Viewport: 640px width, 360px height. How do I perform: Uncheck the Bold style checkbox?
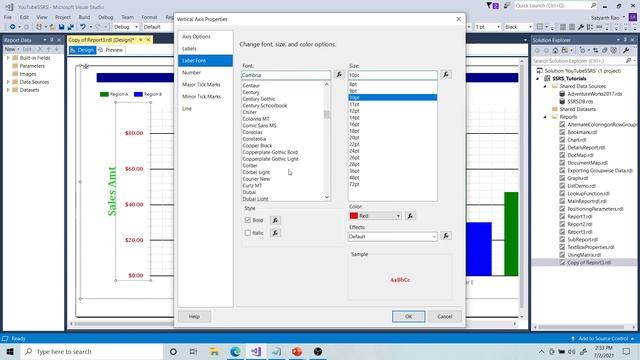click(247, 220)
